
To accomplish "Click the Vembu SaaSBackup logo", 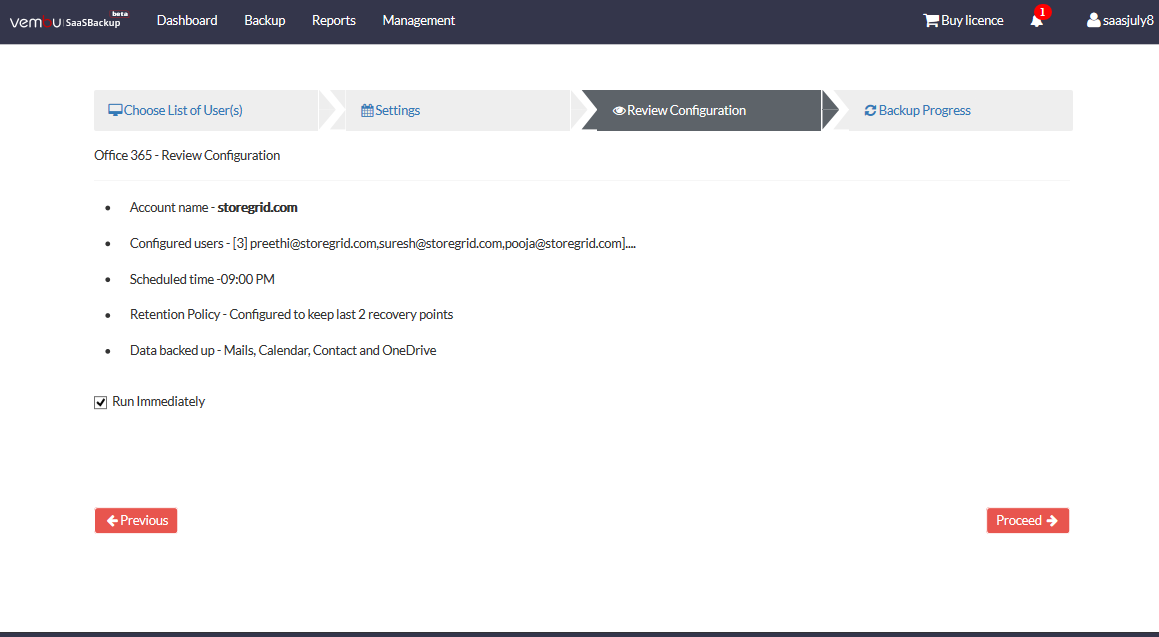I will tap(69, 20).
